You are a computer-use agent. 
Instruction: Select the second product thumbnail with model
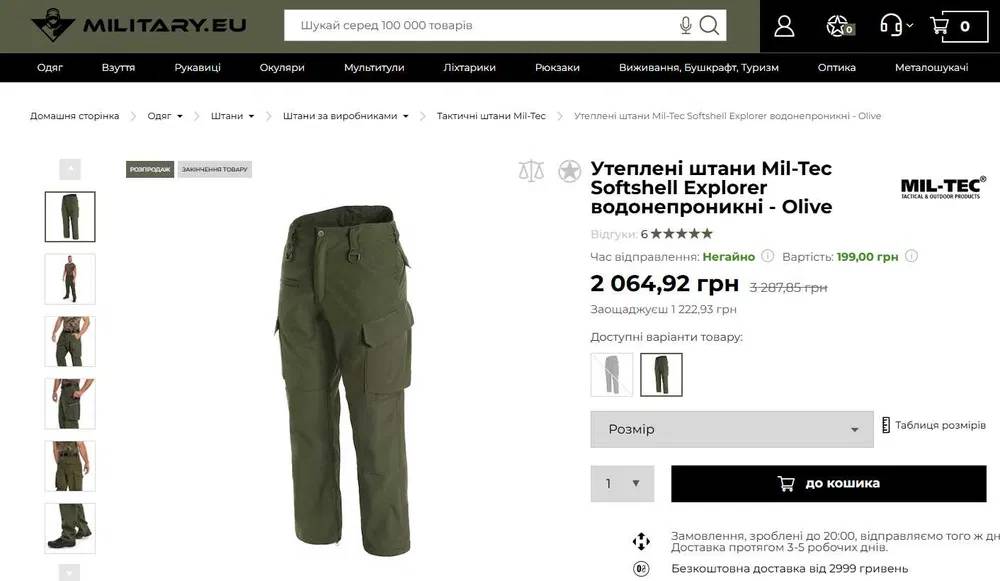click(70, 279)
